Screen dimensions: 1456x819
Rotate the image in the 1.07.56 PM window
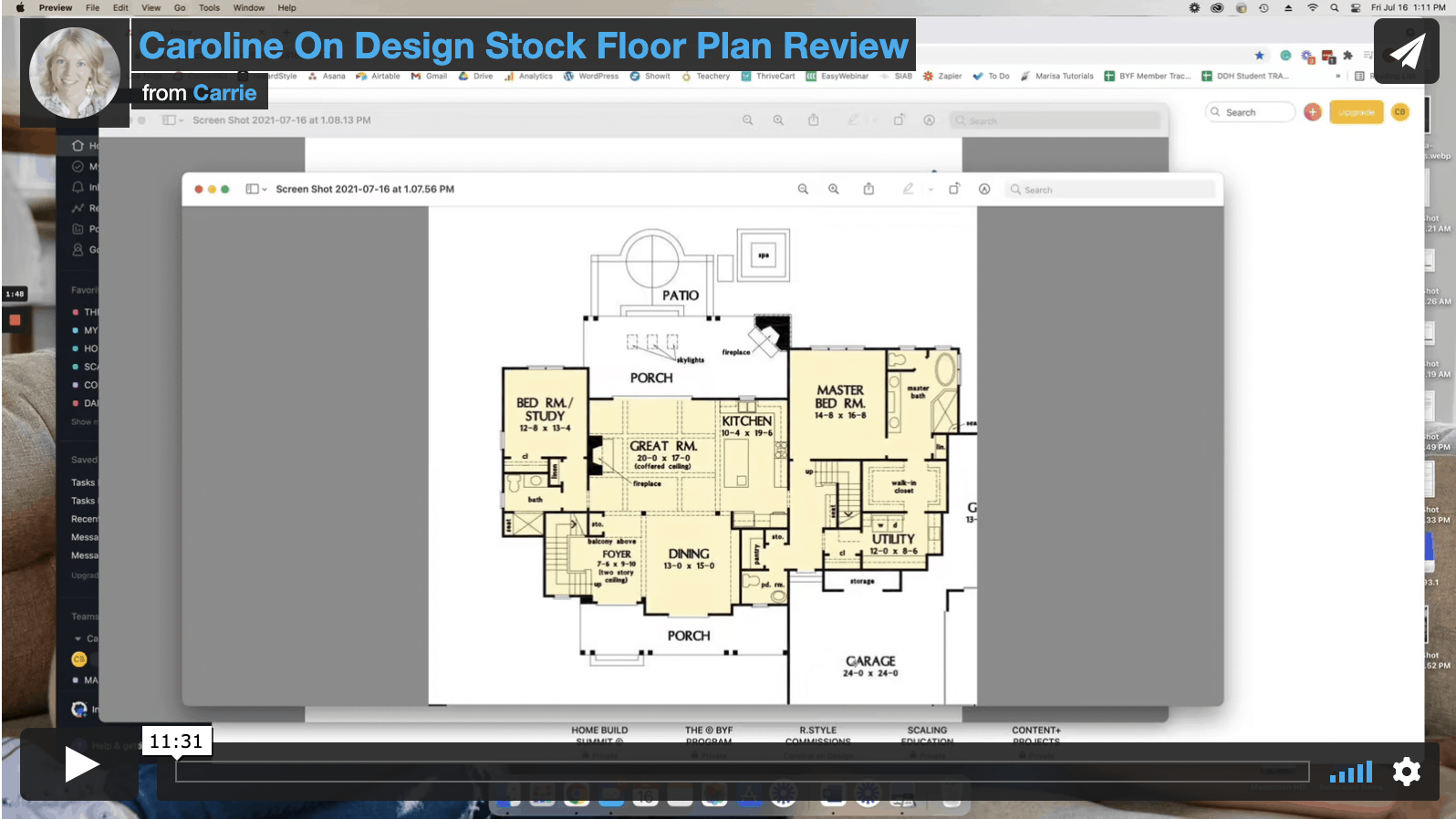pos(954,189)
